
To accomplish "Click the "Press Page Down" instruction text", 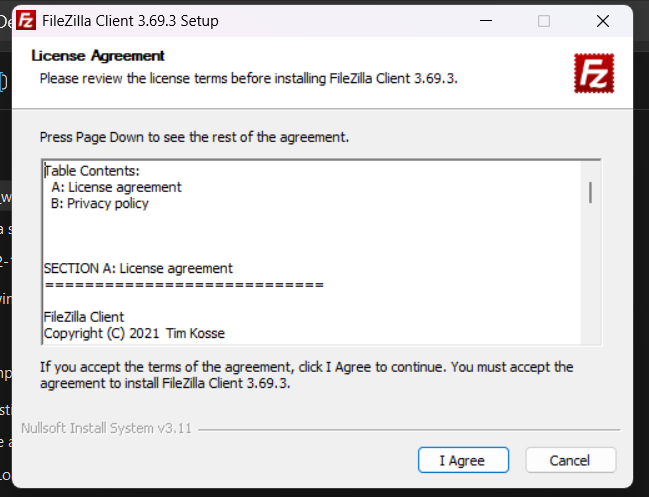I will 194,136.
